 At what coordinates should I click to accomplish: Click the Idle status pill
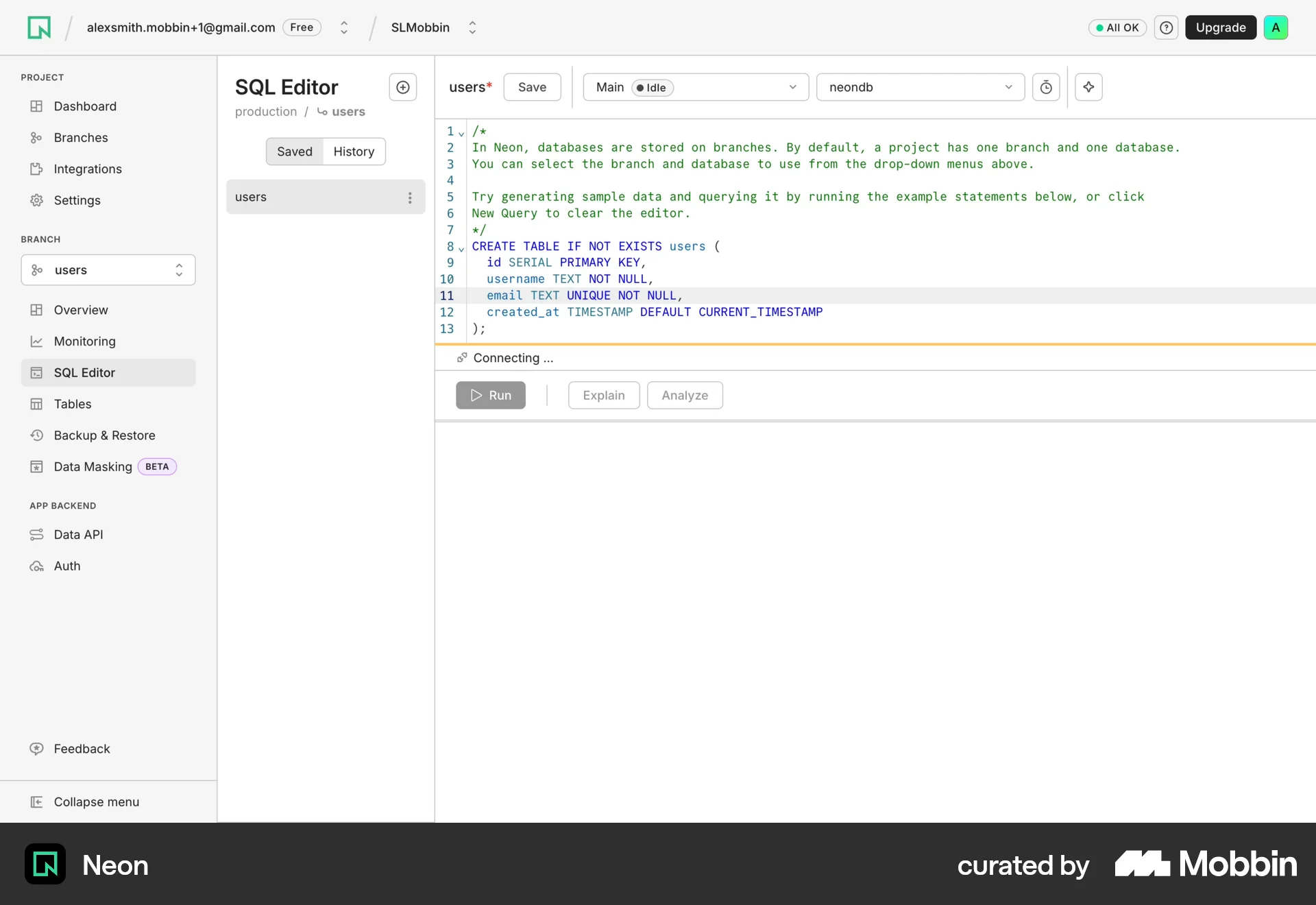tap(653, 88)
